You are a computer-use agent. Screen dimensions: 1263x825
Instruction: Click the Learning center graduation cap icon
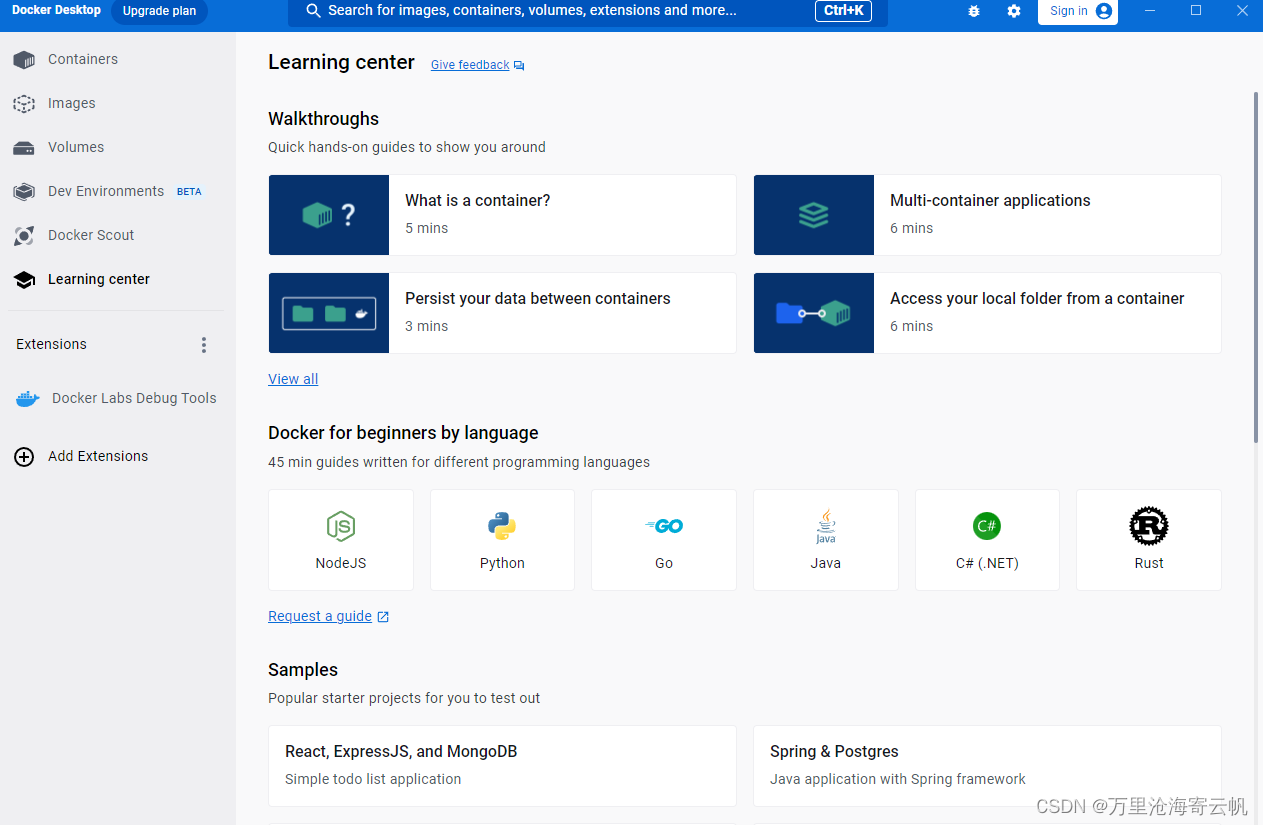coord(24,280)
